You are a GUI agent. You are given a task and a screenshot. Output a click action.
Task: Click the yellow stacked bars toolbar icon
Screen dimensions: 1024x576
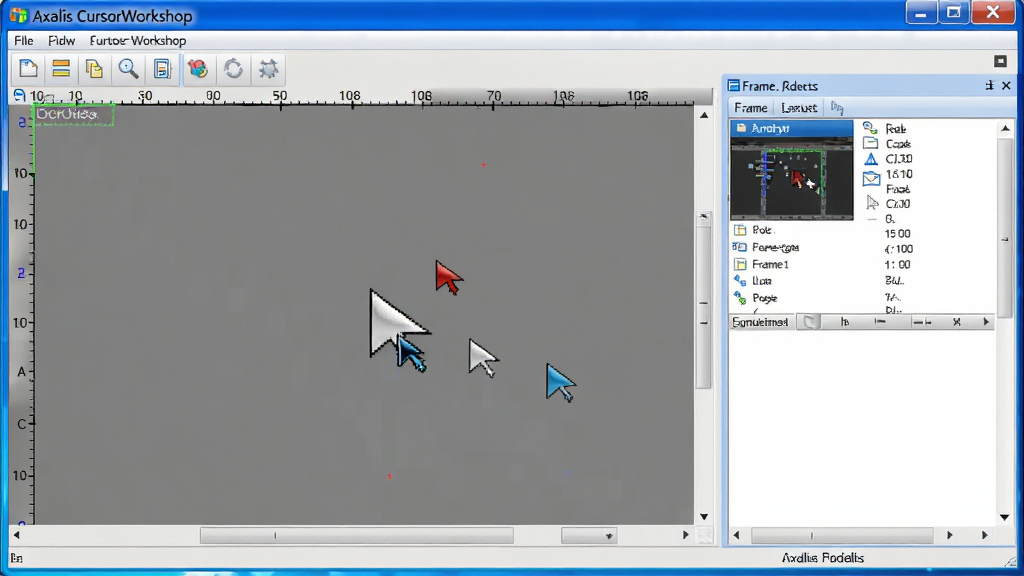coord(61,69)
